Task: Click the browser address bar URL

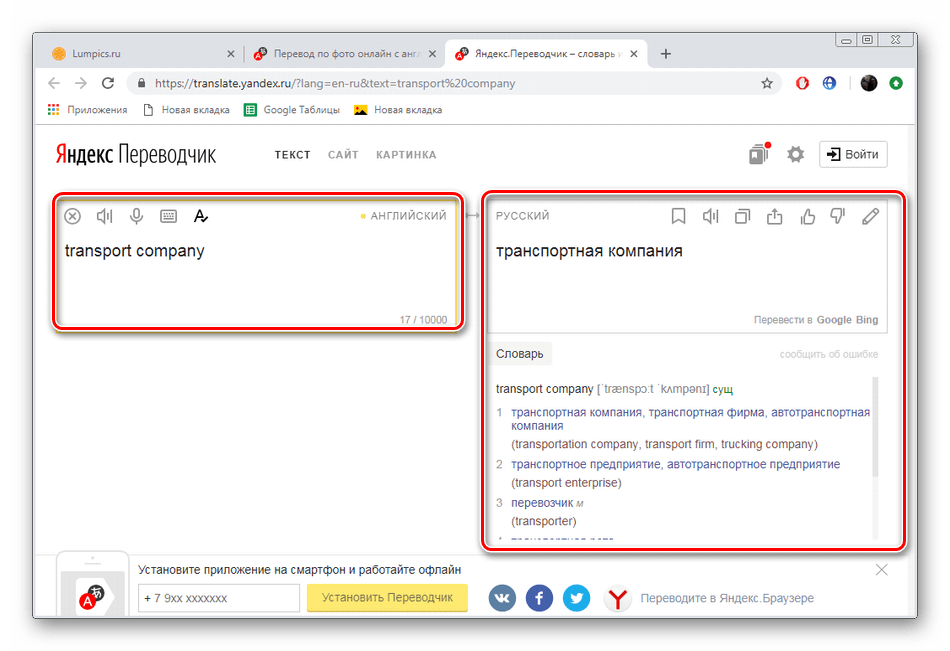Action: click(335, 84)
